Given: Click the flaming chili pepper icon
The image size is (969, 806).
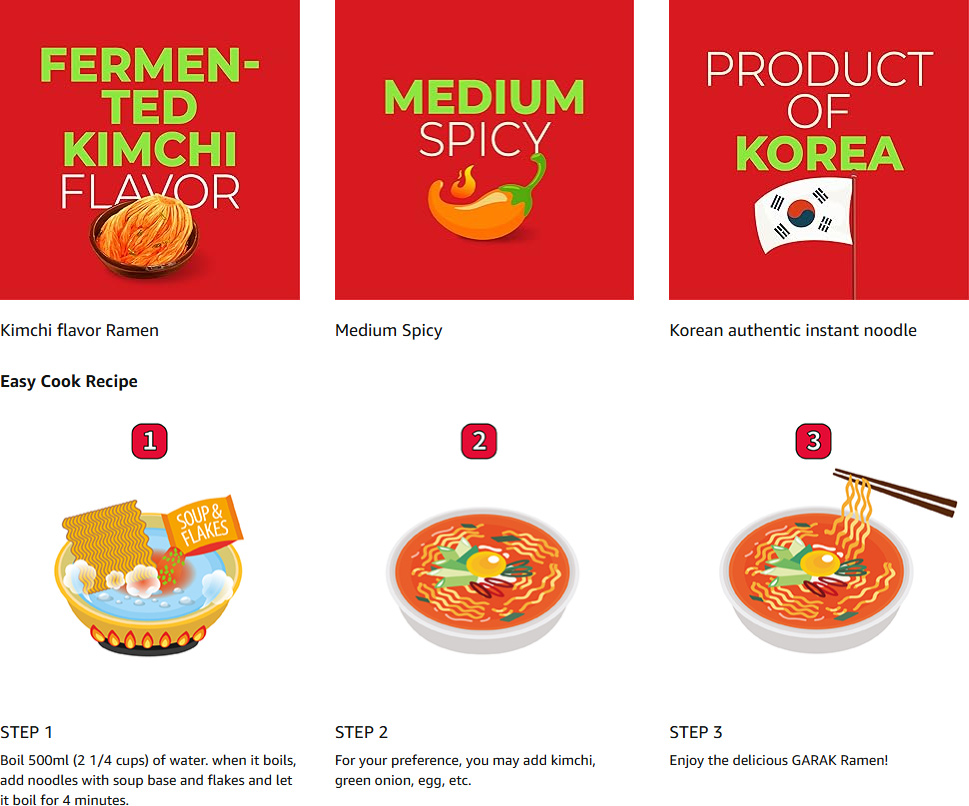Looking at the screenshot, I should 488,197.
